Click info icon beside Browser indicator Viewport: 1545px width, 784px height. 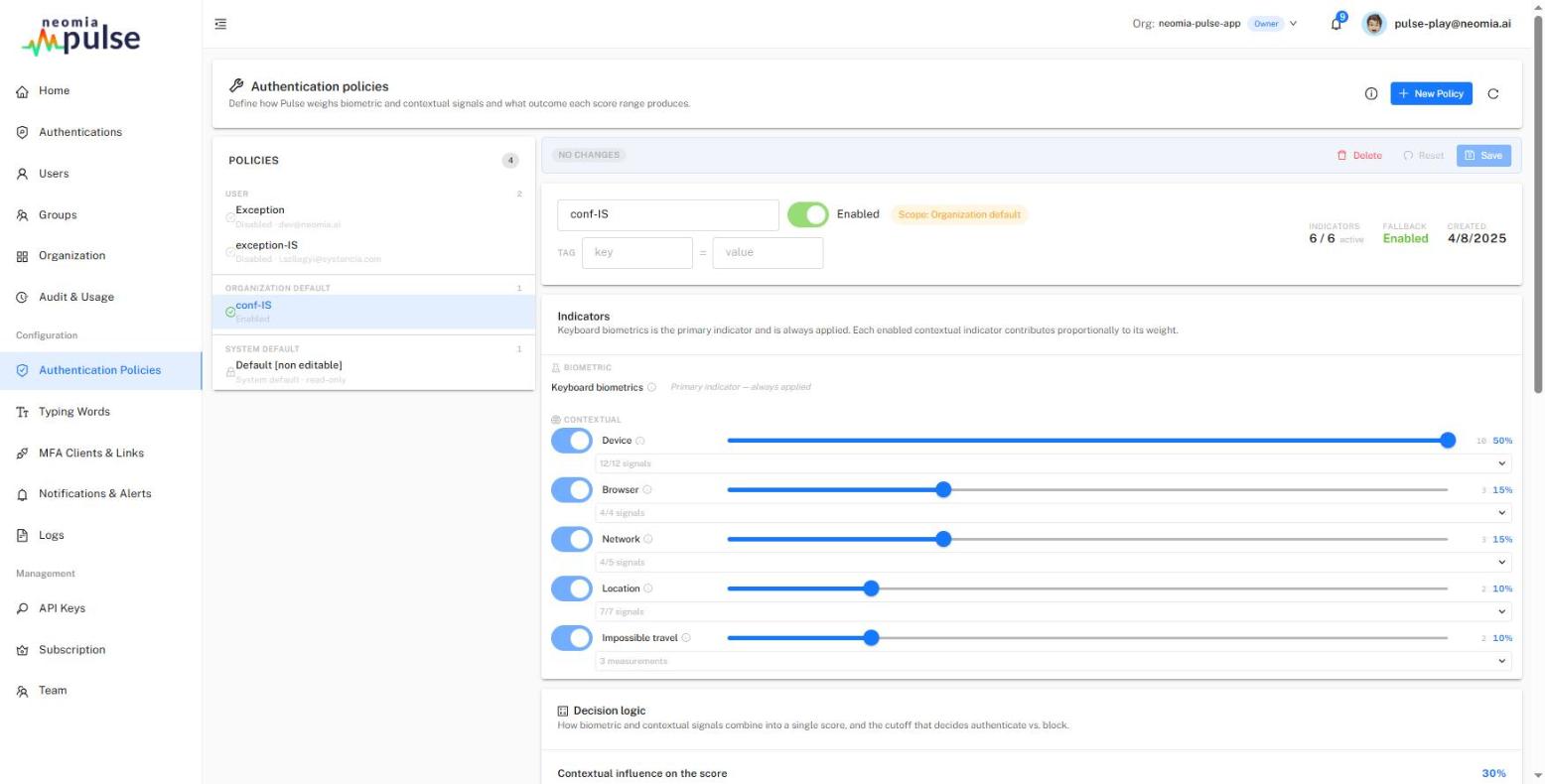point(647,489)
